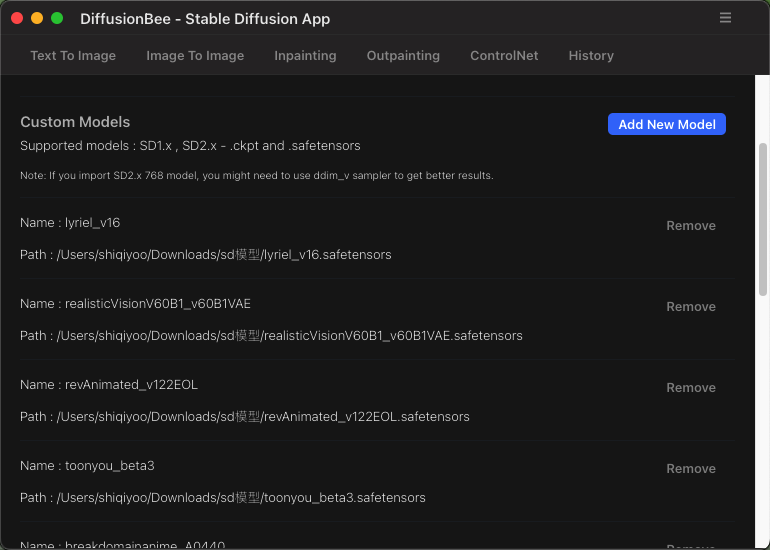The width and height of the screenshot is (770, 550).
Task: Remove the lyriel_v16 model
Action: coord(691,226)
